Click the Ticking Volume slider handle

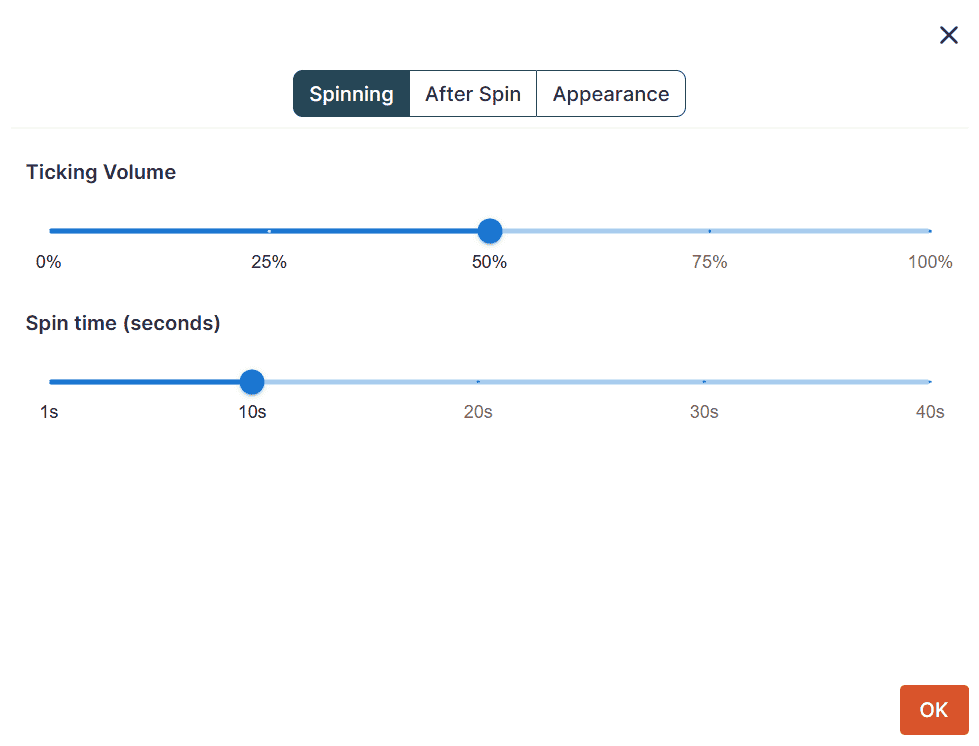pyautogui.click(x=489, y=231)
